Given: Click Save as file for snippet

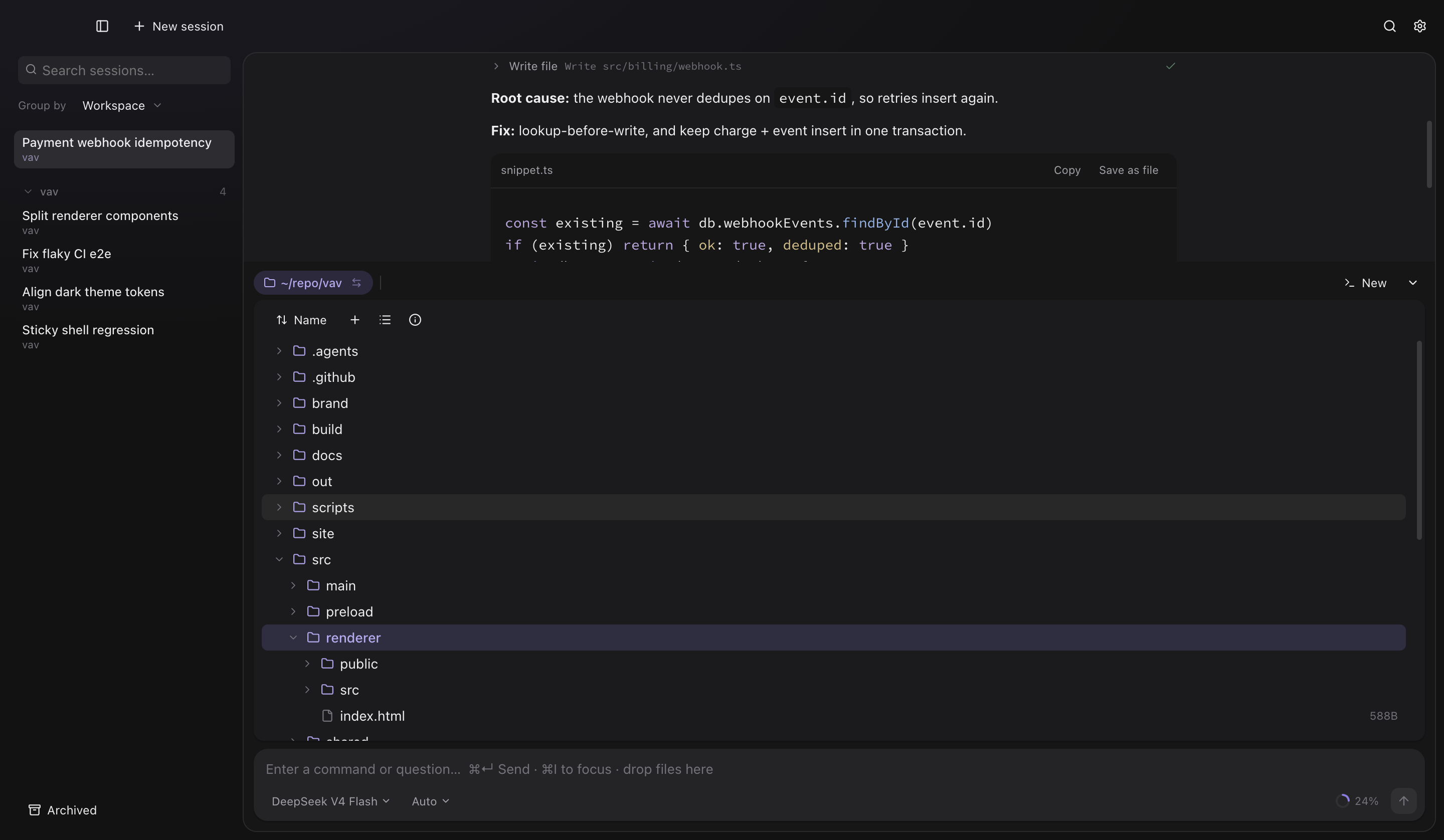Looking at the screenshot, I should [1128, 170].
